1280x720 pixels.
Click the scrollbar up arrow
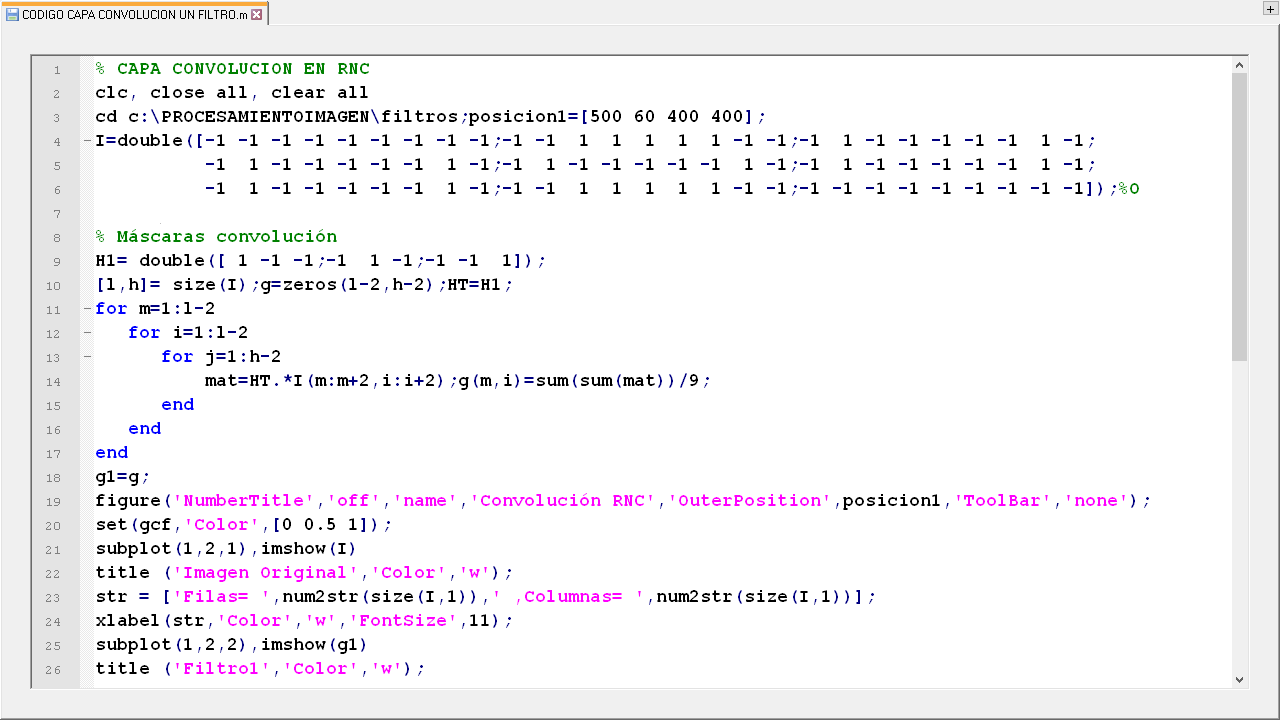point(1240,65)
